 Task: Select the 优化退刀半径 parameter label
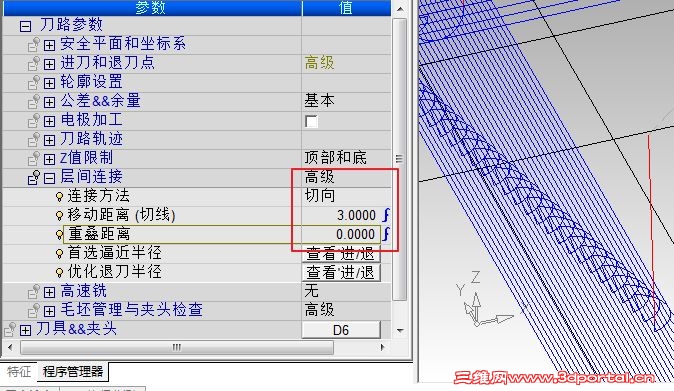(x=115, y=272)
